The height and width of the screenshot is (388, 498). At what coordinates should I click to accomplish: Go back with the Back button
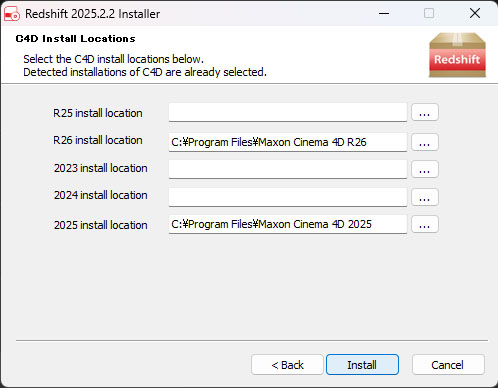(287, 365)
